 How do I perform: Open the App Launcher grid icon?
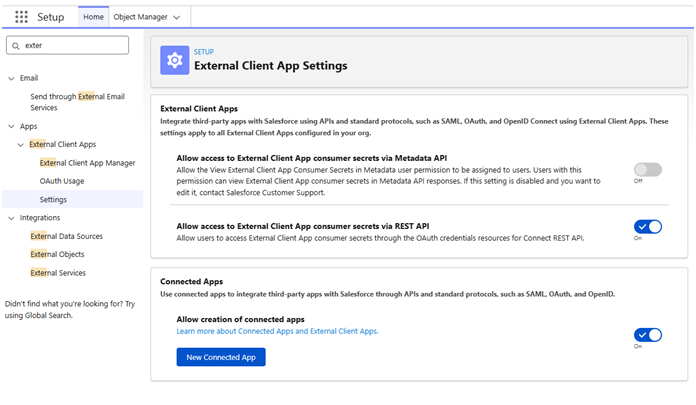tap(22, 17)
